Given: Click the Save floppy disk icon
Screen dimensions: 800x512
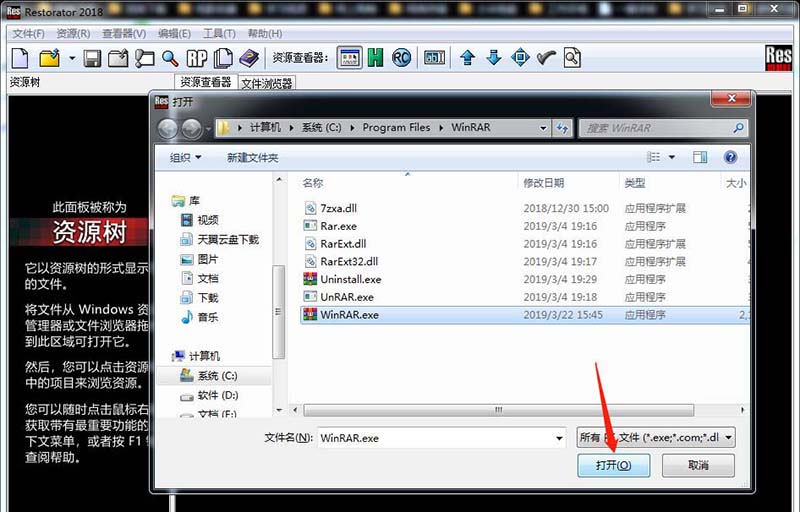Looking at the screenshot, I should coord(92,58).
